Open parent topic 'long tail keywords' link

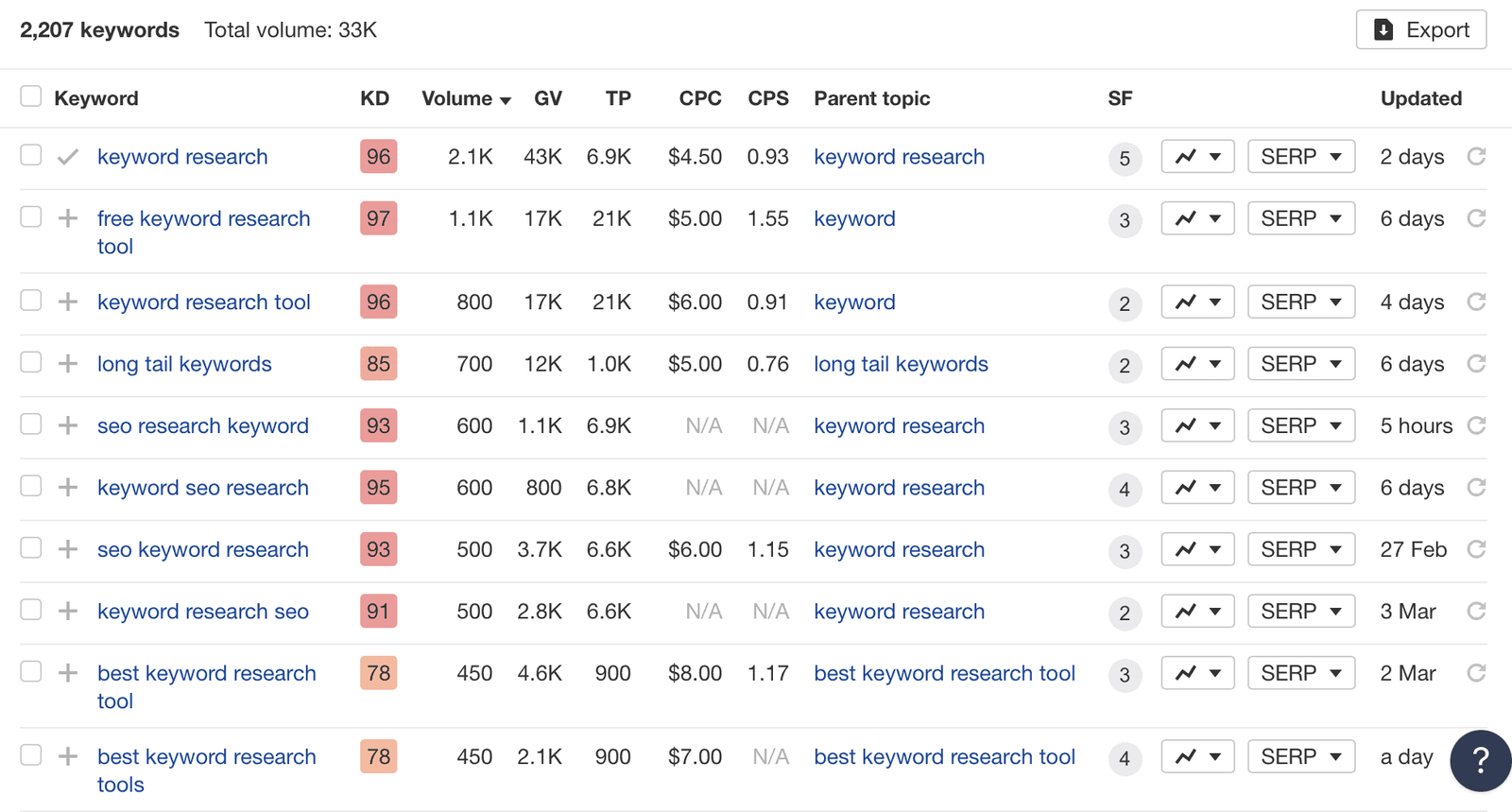pyautogui.click(x=901, y=364)
